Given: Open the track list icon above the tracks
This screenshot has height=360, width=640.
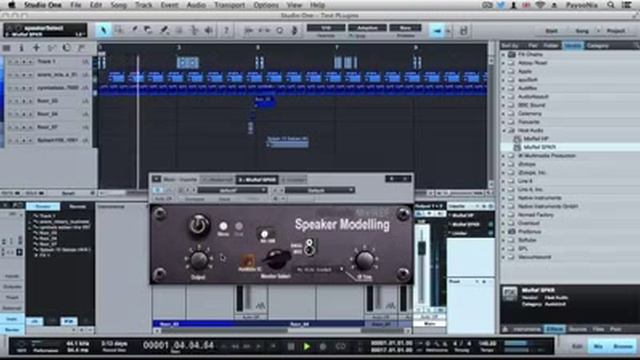Looking at the screenshot, I should (7, 48).
